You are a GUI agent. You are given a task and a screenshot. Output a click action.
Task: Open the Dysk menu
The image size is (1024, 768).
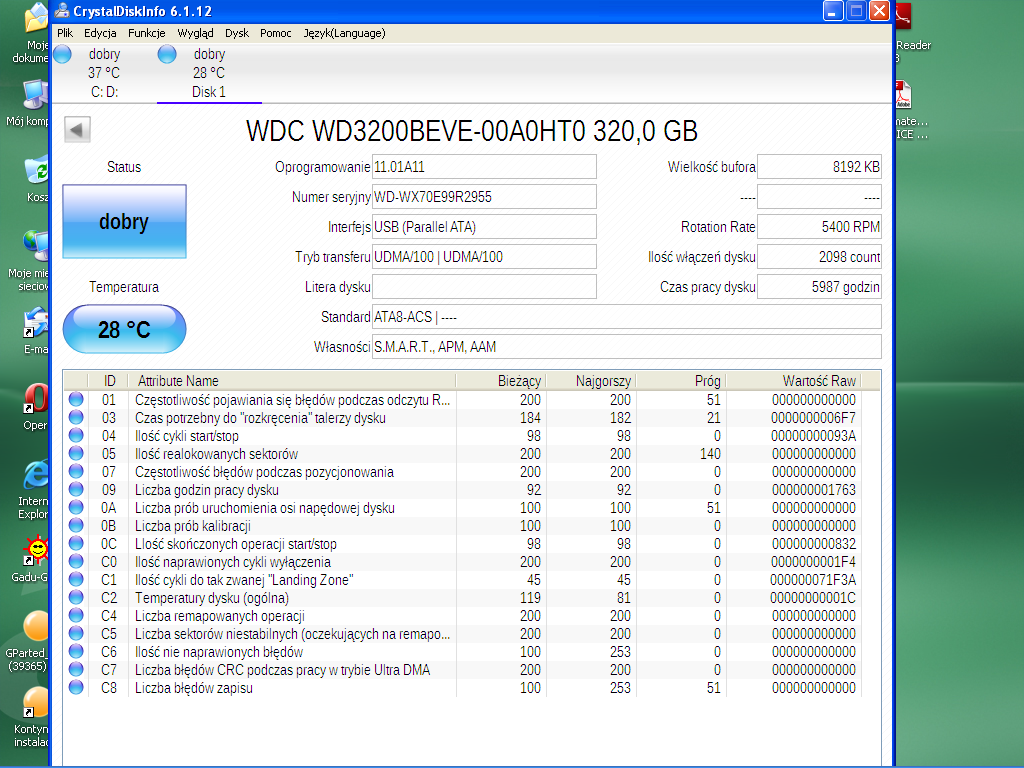pos(236,33)
